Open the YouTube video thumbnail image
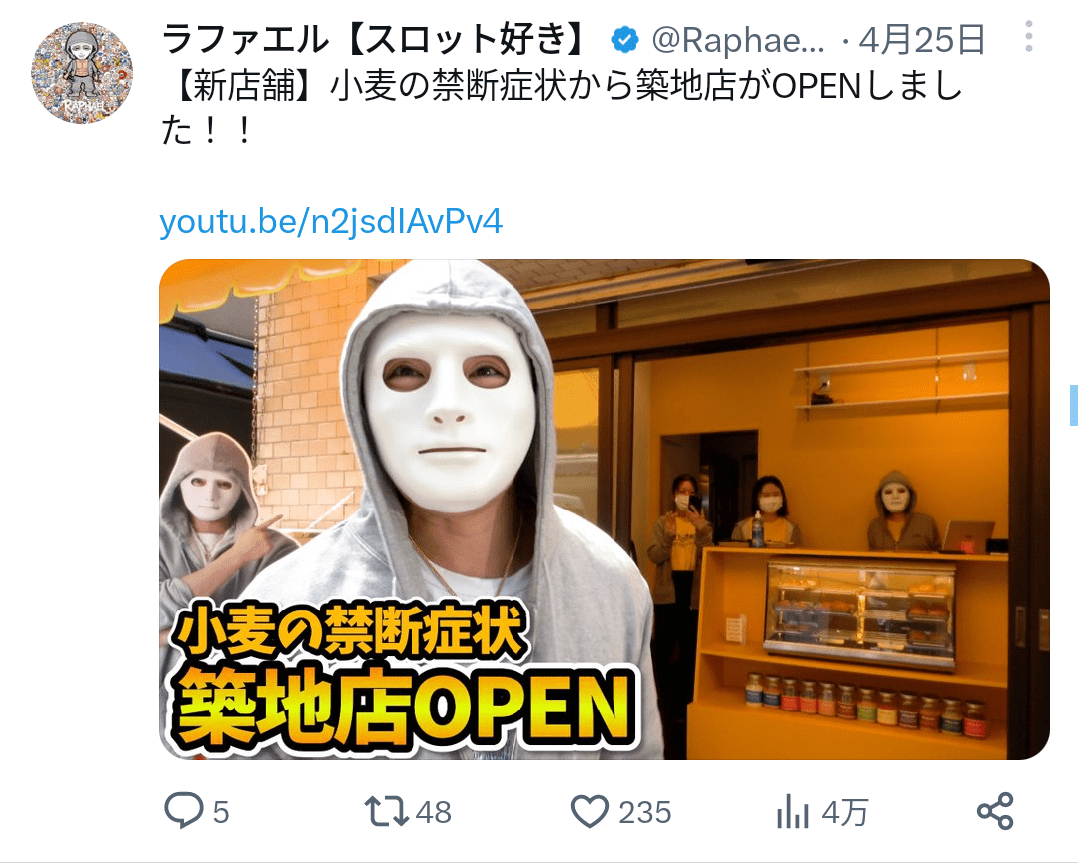 604,509
